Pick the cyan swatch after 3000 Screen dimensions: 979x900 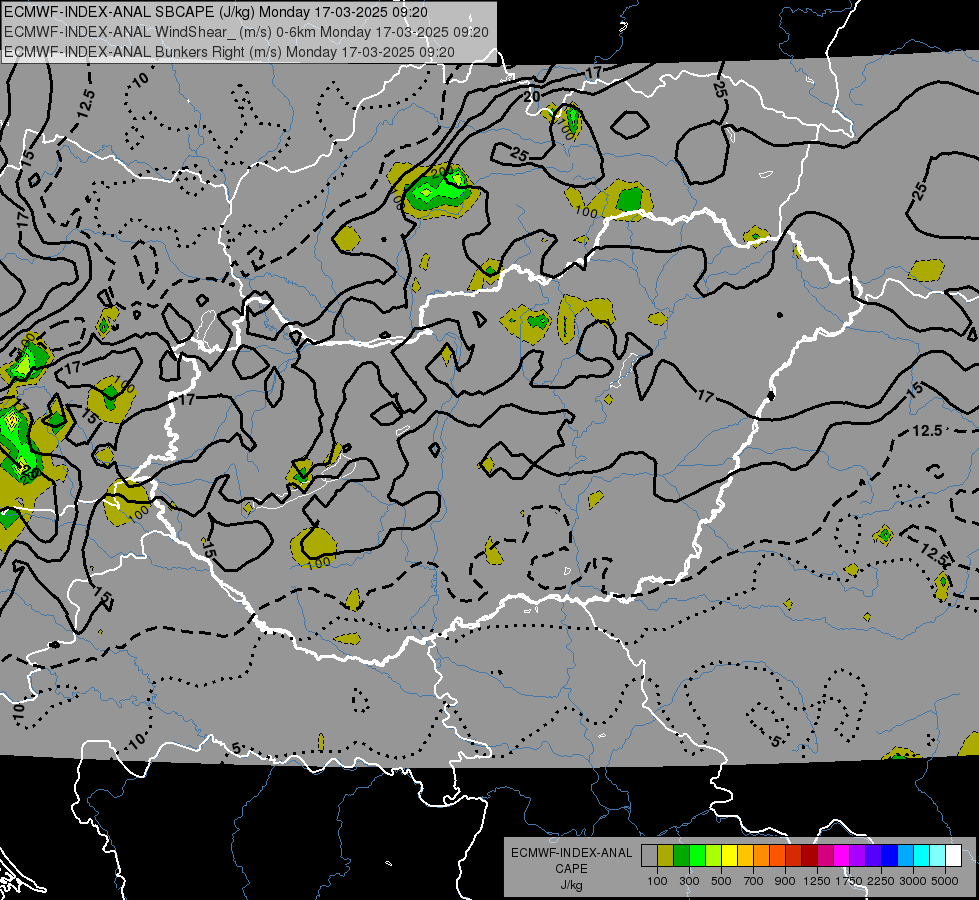click(922, 855)
